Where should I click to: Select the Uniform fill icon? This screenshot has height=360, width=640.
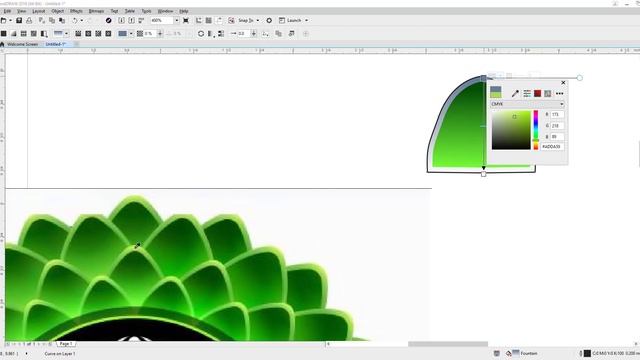pyautogui.click(x=4, y=33)
